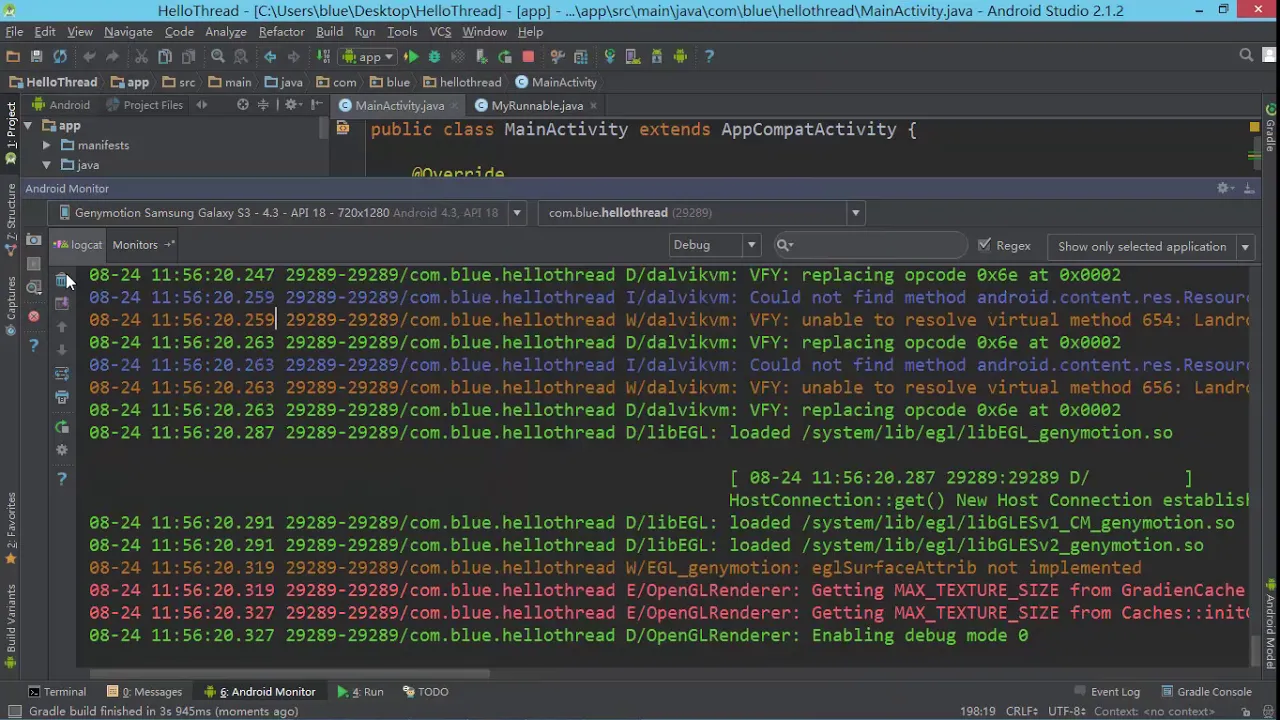
Task: Click the Find magnifier icon in the toolbar
Action: tap(217, 57)
